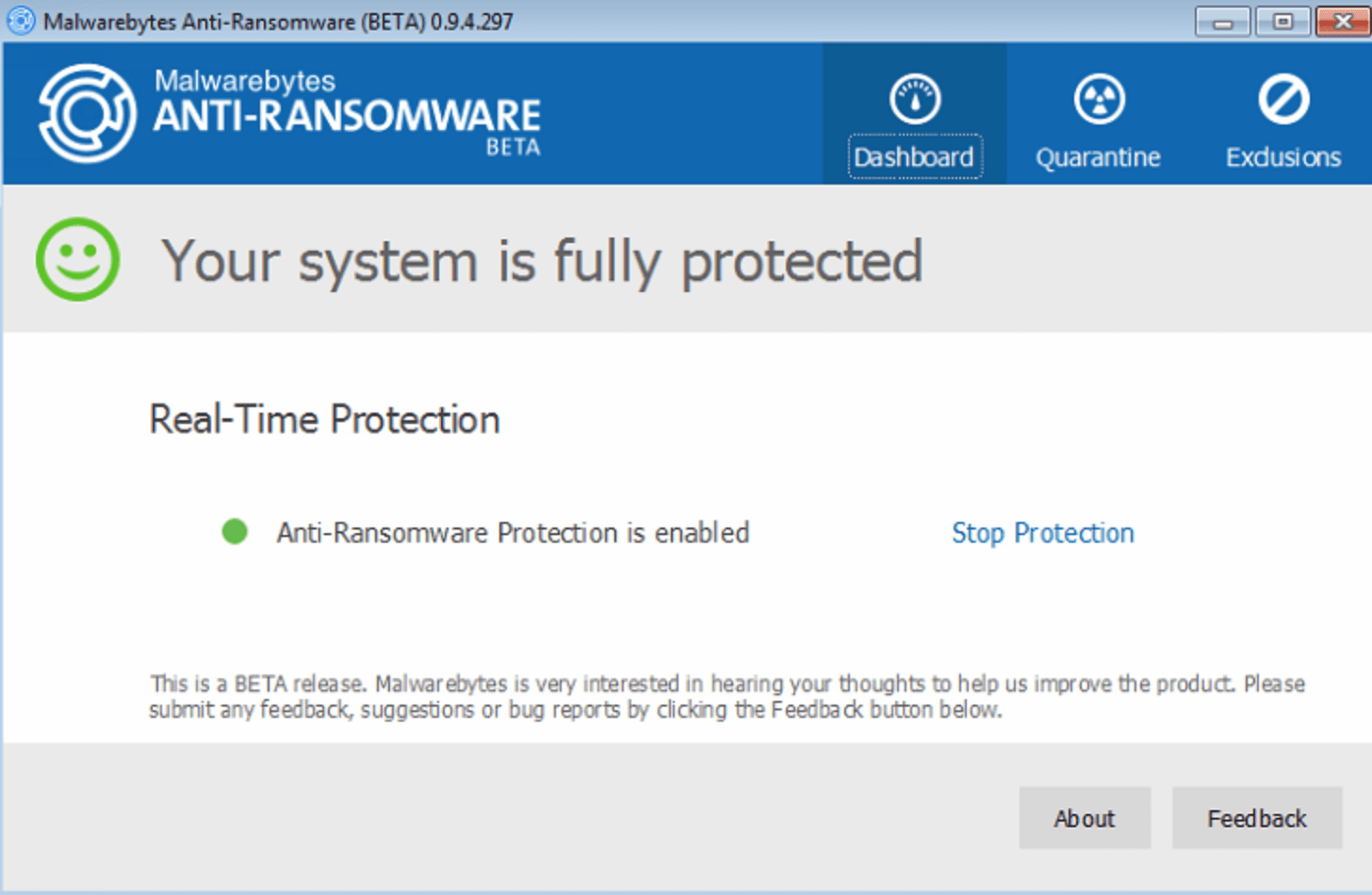1372x895 pixels.
Task: Click the 'Your system is fully protected' banner
Action: point(542,261)
